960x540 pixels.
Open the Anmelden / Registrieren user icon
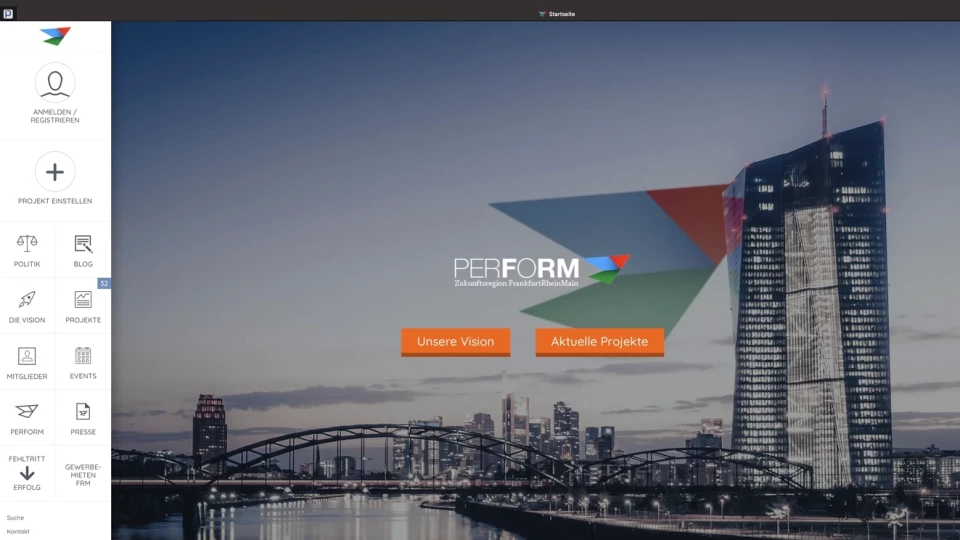55,83
